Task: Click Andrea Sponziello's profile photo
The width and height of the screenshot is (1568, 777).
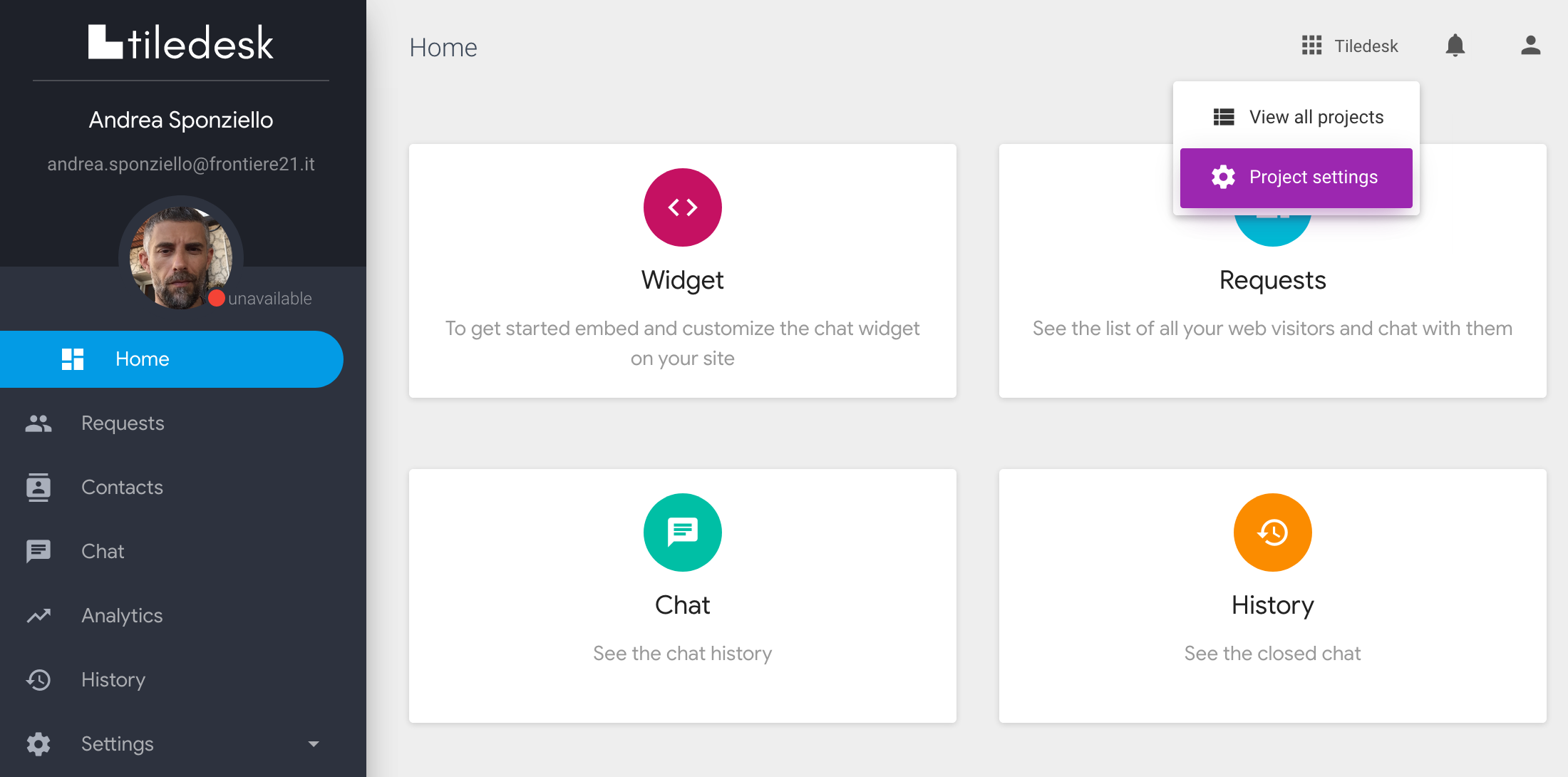Action: (x=180, y=258)
